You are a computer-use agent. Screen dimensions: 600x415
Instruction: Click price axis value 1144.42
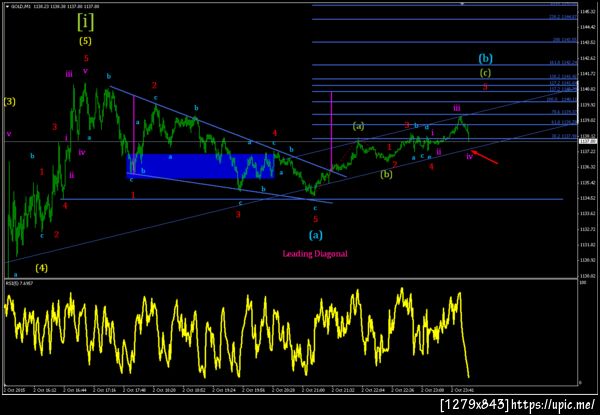587,27
